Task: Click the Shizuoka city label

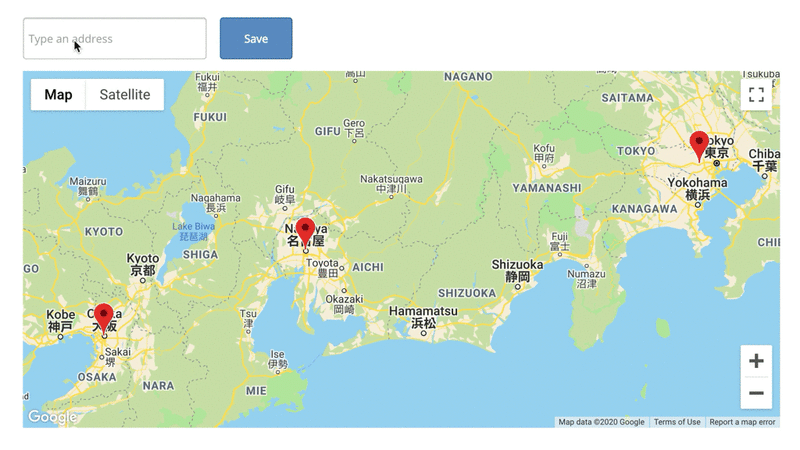Action: click(517, 271)
